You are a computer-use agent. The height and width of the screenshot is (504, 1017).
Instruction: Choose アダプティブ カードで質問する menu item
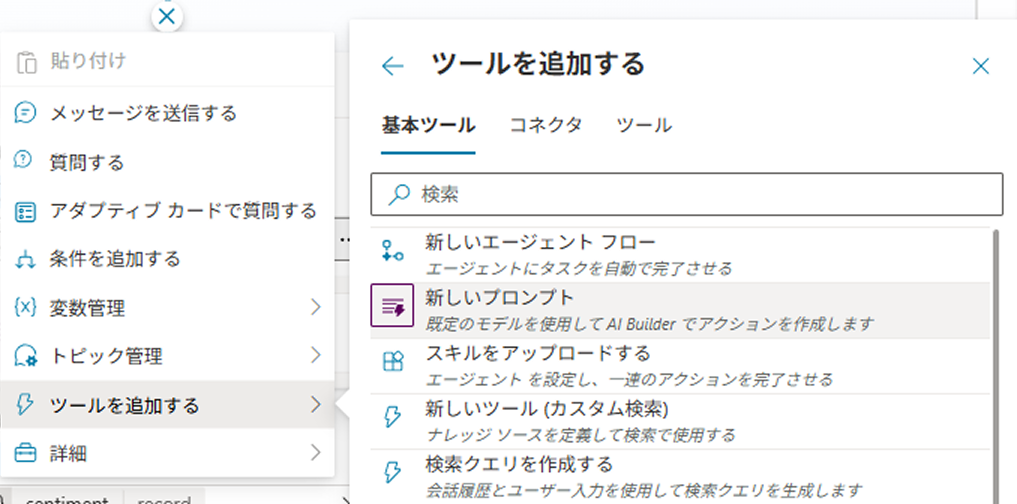click(182, 210)
